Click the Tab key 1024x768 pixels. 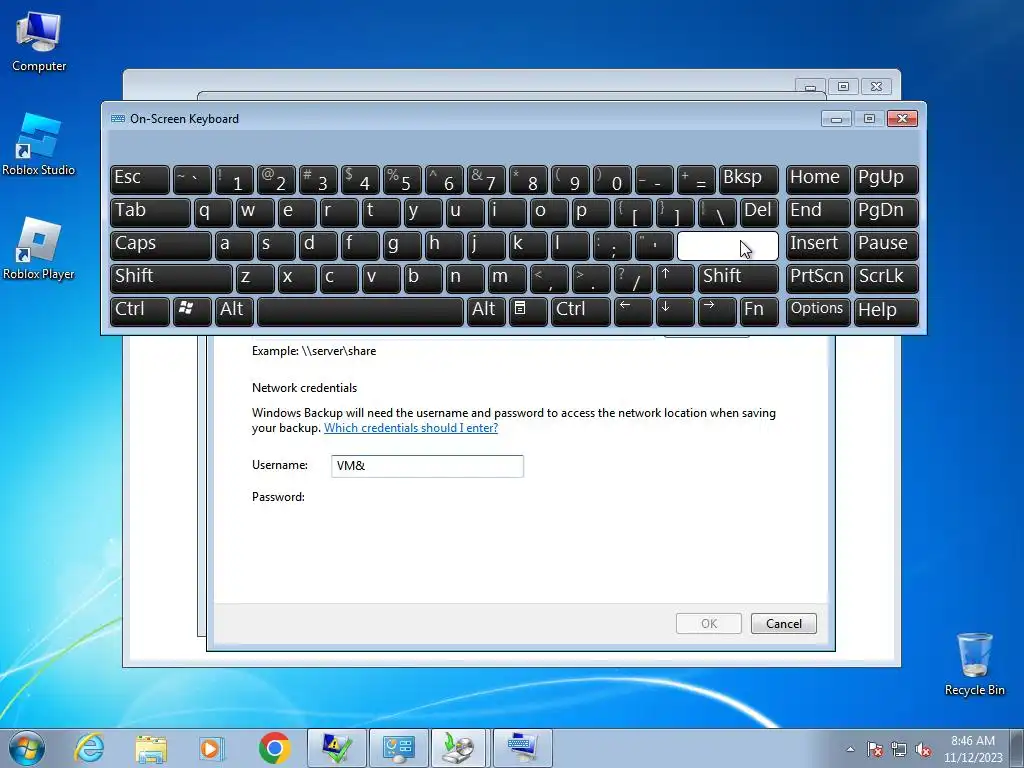coord(150,212)
